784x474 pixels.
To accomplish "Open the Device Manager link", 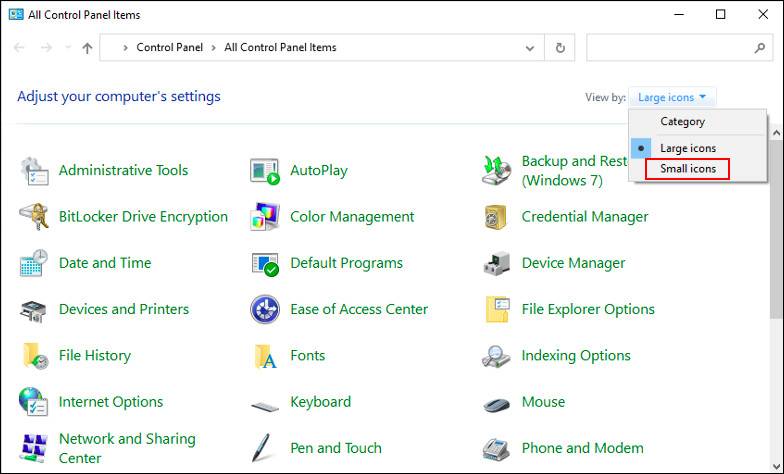I will 574,263.
